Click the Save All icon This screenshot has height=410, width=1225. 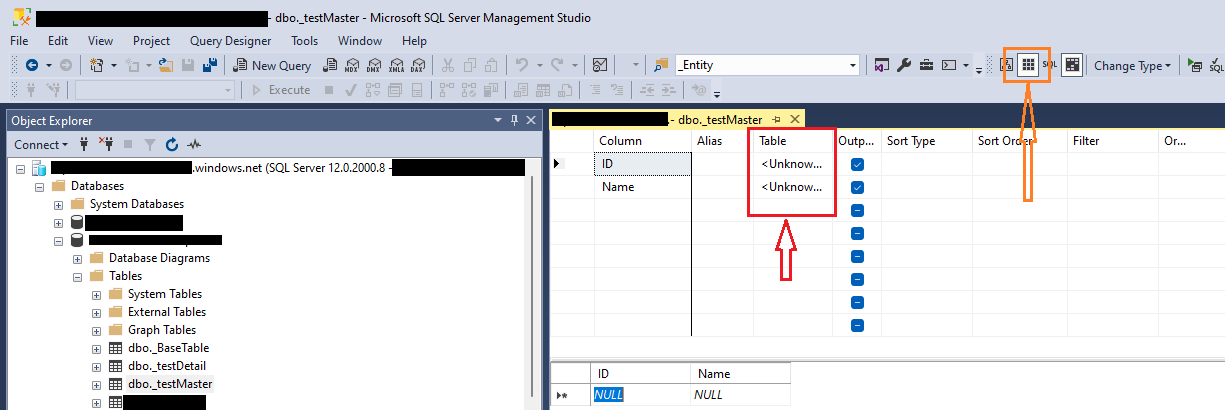210,65
